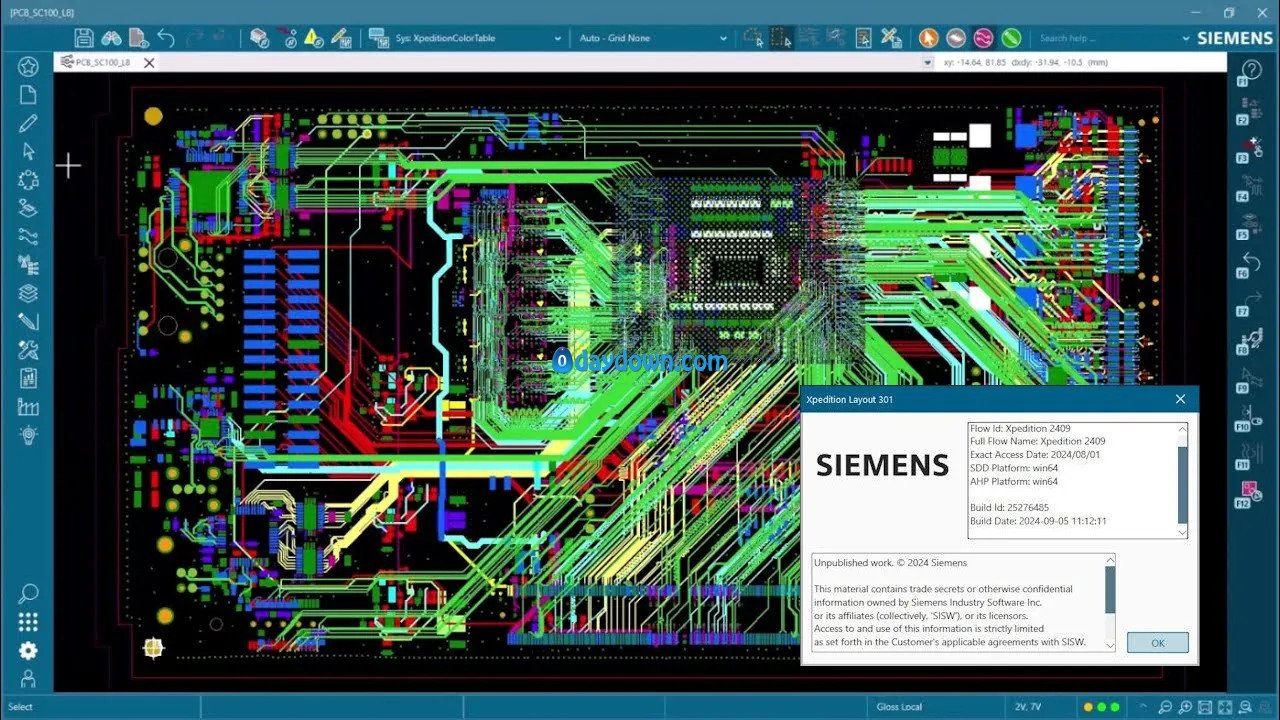
Task: Open the stacked layers icon in sidebar
Action: pyautogui.click(x=28, y=294)
